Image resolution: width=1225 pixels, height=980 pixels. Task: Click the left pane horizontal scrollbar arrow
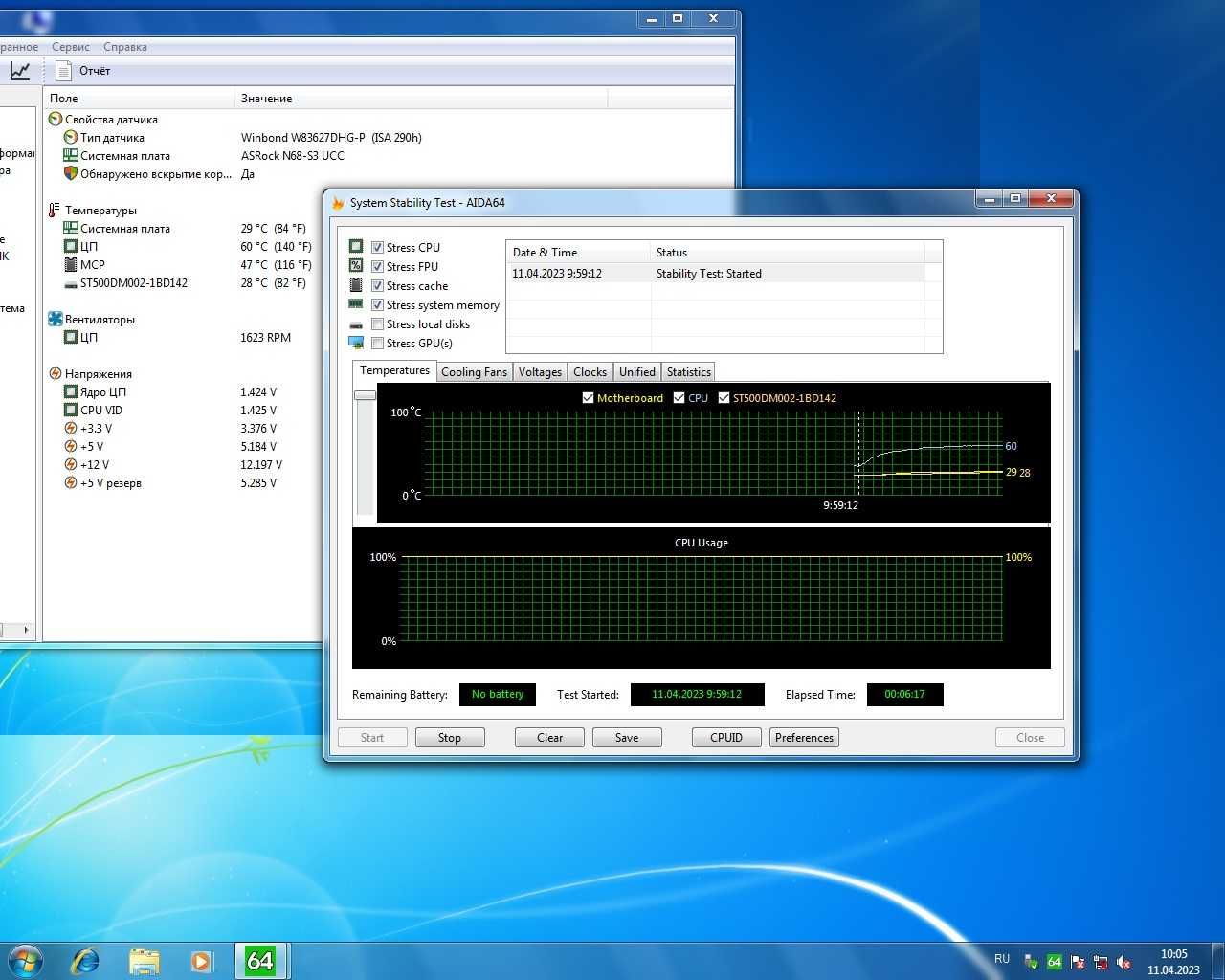(x=26, y=630)
